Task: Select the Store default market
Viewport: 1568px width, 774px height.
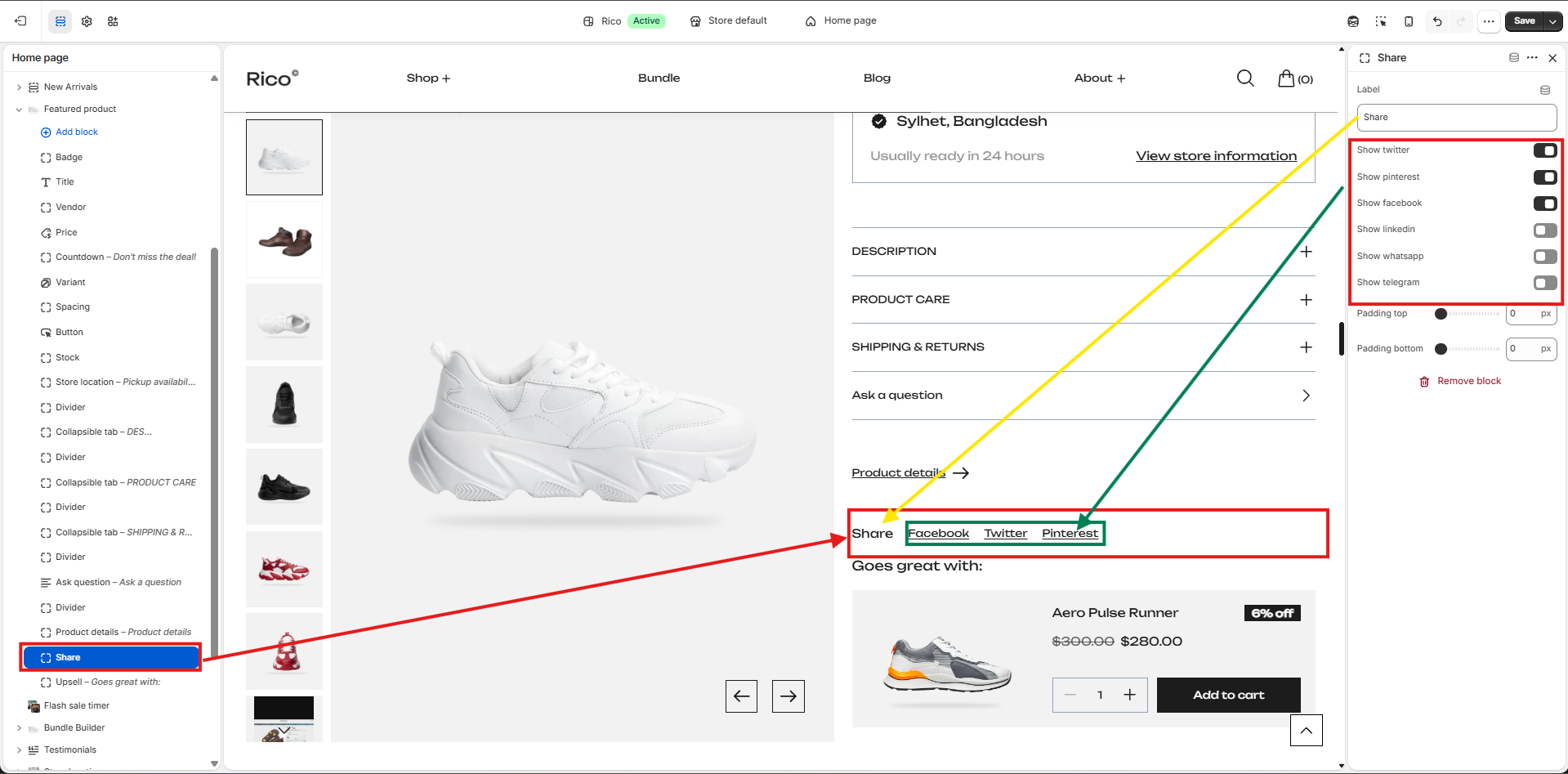Action: (728, 21)
